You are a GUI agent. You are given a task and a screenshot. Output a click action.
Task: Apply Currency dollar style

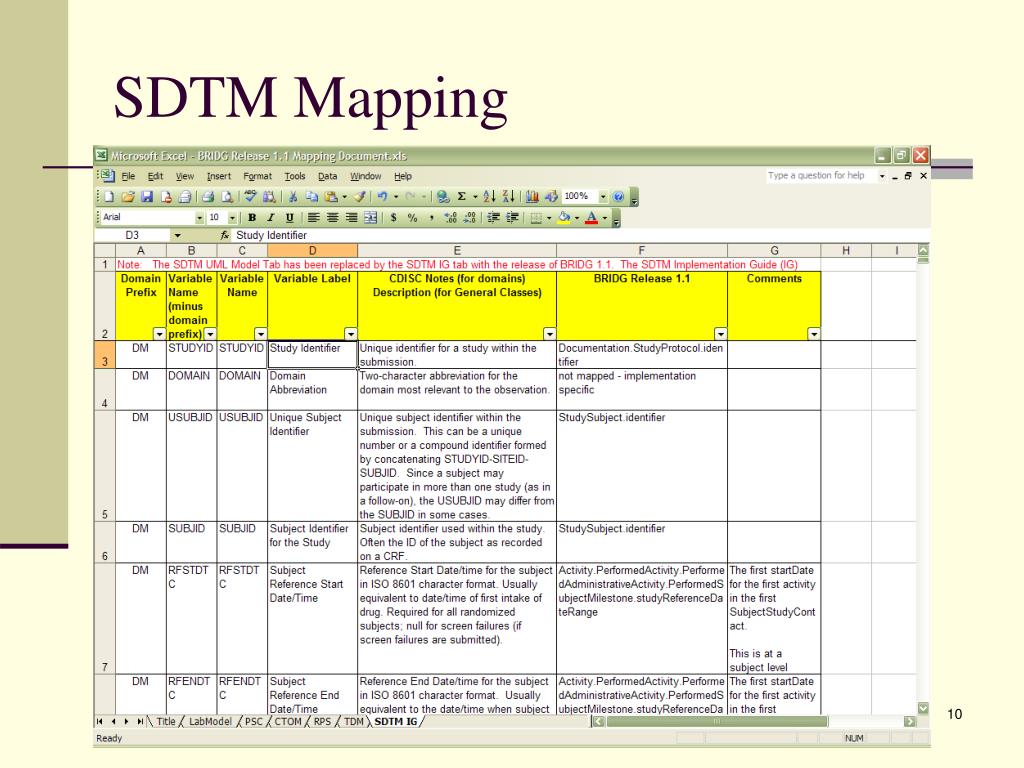click(393, 217)
